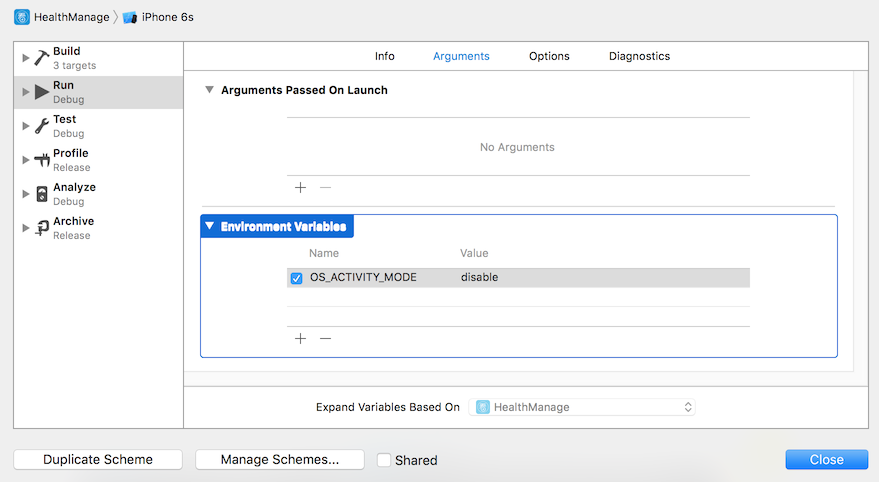Click the Analyze icon in sidebar

[x=41, y=194]
